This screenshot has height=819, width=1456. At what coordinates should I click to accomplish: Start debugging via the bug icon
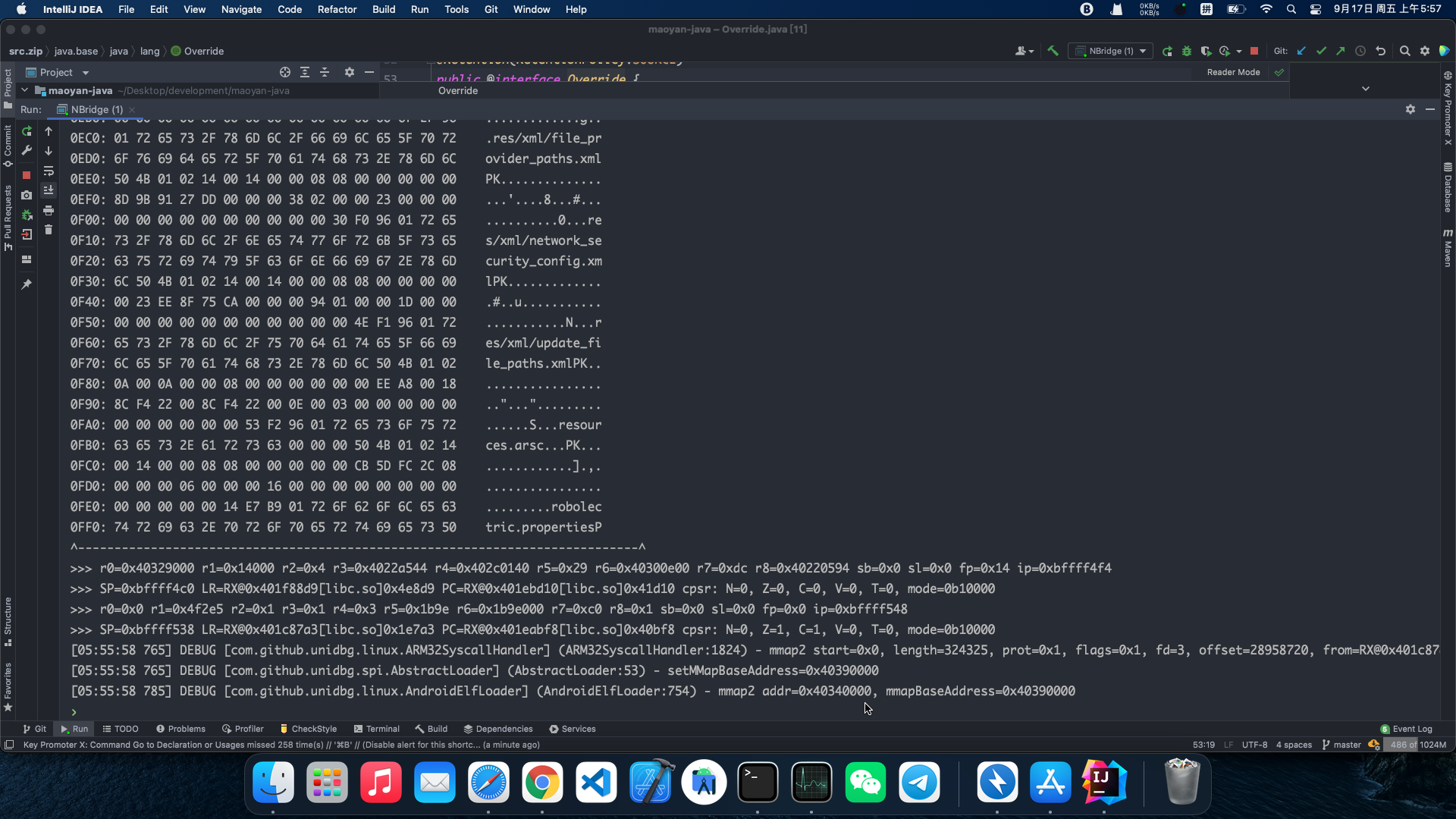pyautogui.click(x=1187, y=51)
